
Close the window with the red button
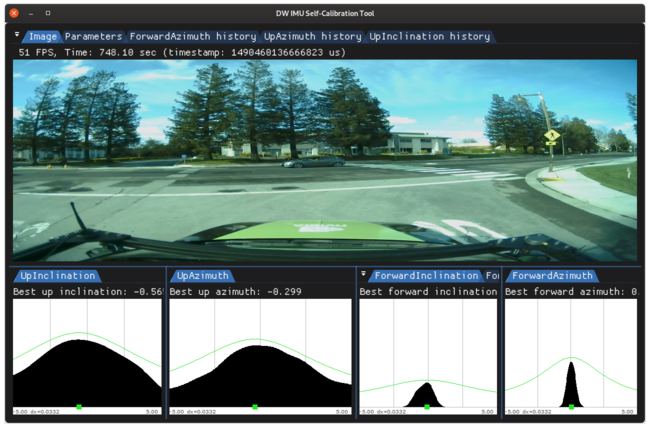click(x=13, y=13)
